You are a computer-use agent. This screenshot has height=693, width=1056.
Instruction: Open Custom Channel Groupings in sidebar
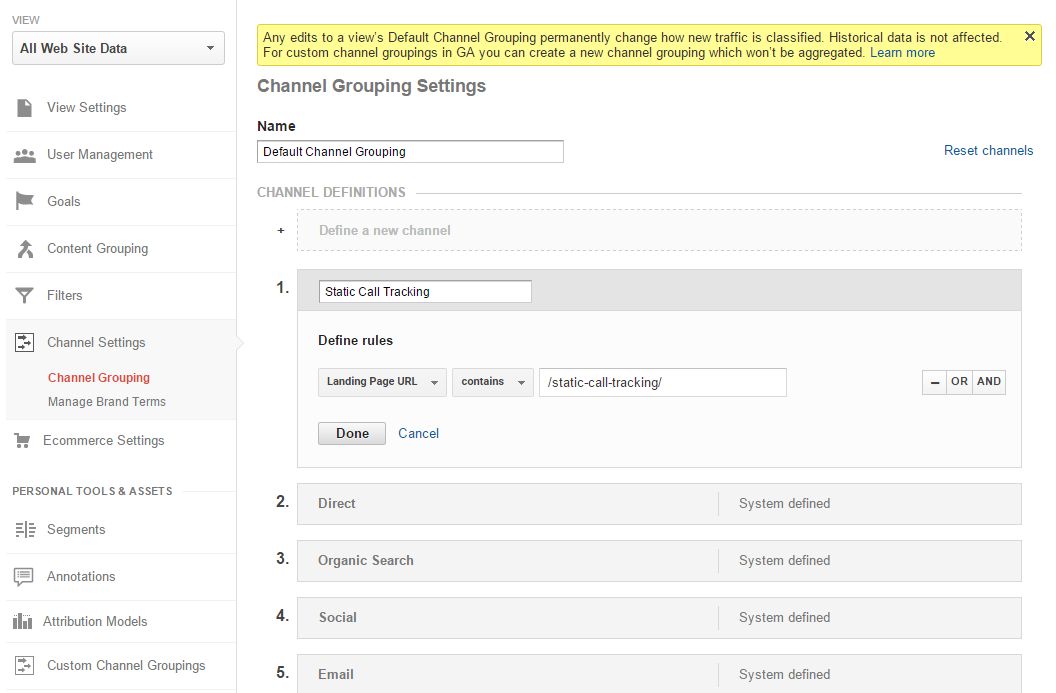126,666
